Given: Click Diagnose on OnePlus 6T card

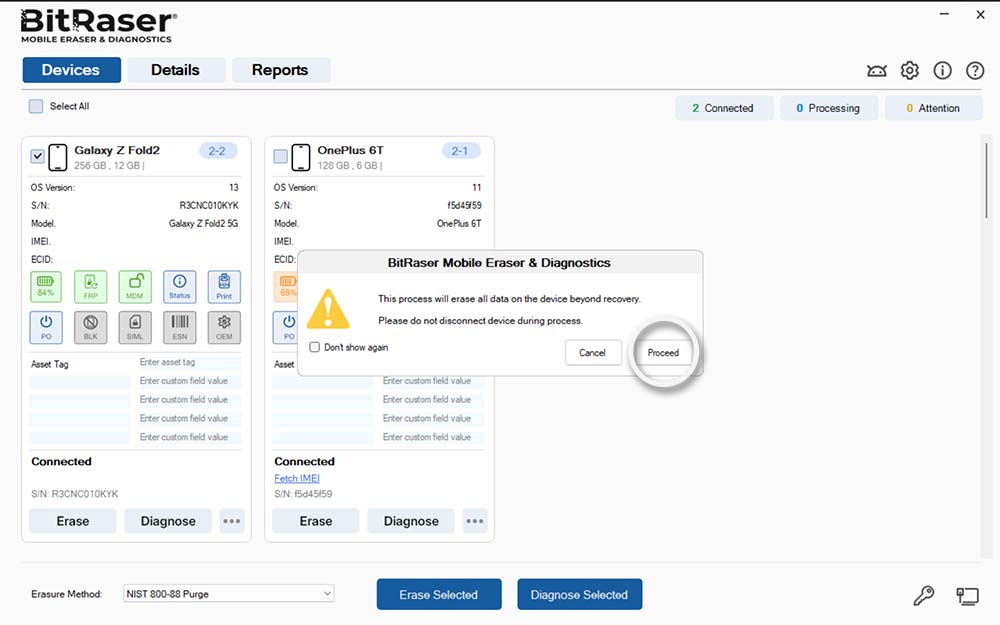Looking at the screenshot, I should click(x=411, y=521).
